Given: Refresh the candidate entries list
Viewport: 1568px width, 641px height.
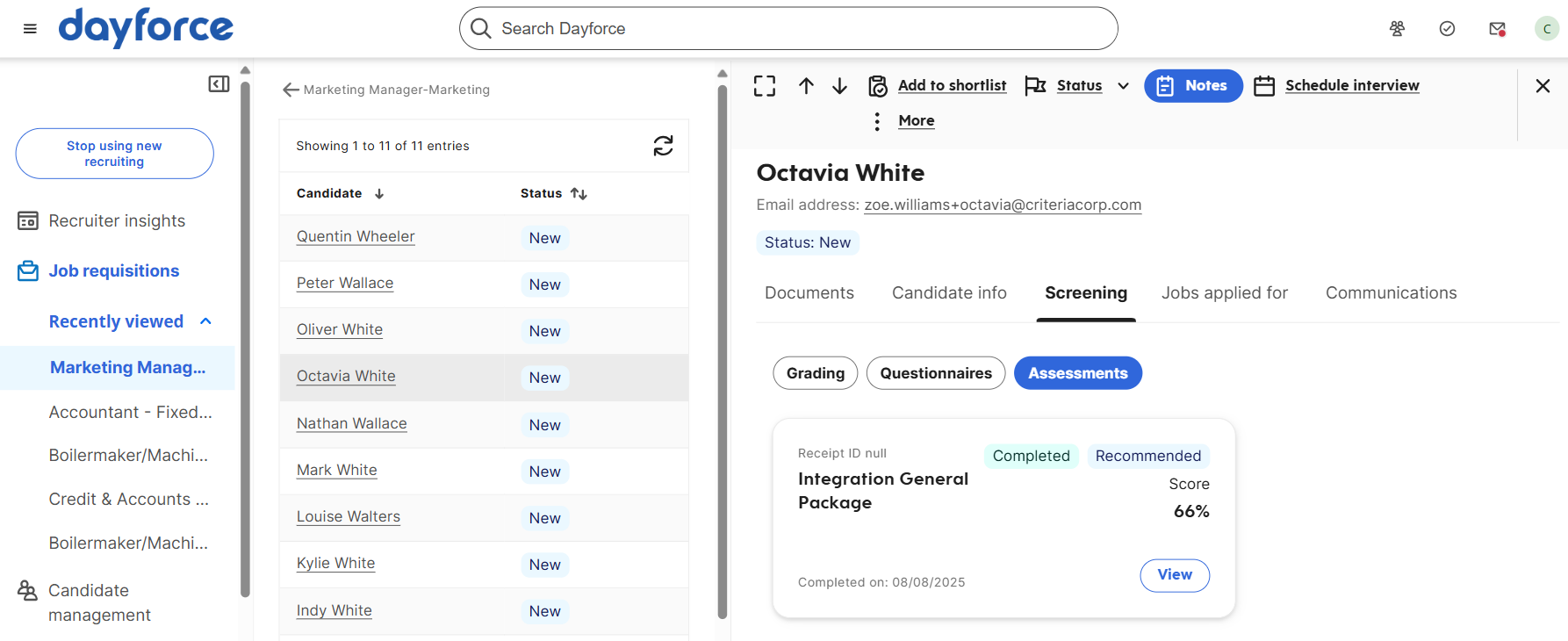Looking at the screenshot, I should pyautogui.click(x=663, y=146).
